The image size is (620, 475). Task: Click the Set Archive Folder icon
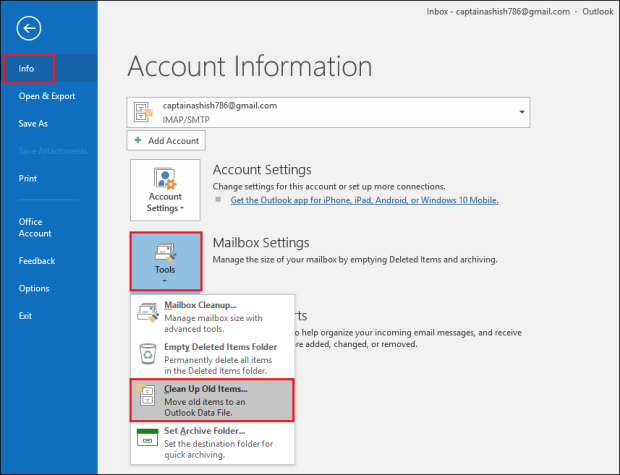147,437
